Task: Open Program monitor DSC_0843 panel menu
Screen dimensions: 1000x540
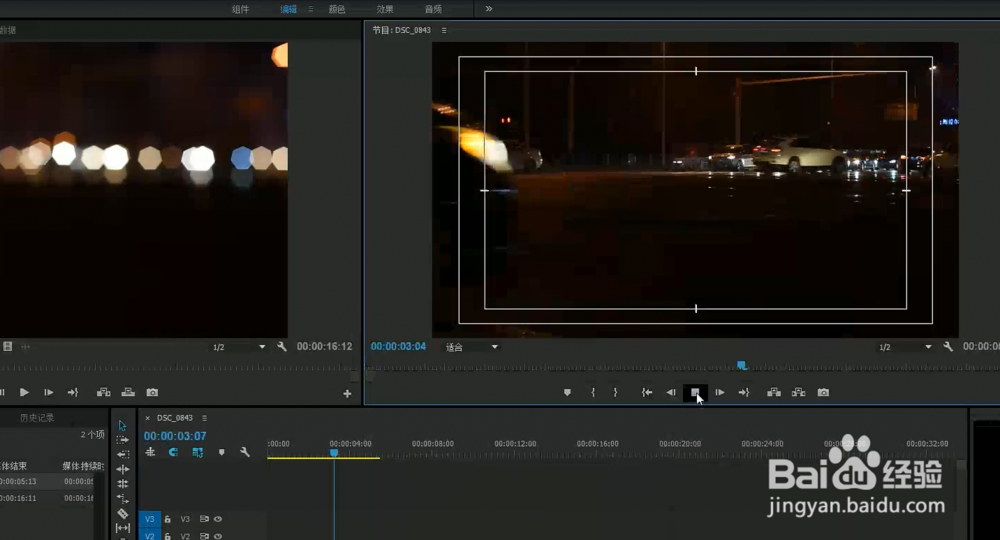Action: click(x=444, y=30)
